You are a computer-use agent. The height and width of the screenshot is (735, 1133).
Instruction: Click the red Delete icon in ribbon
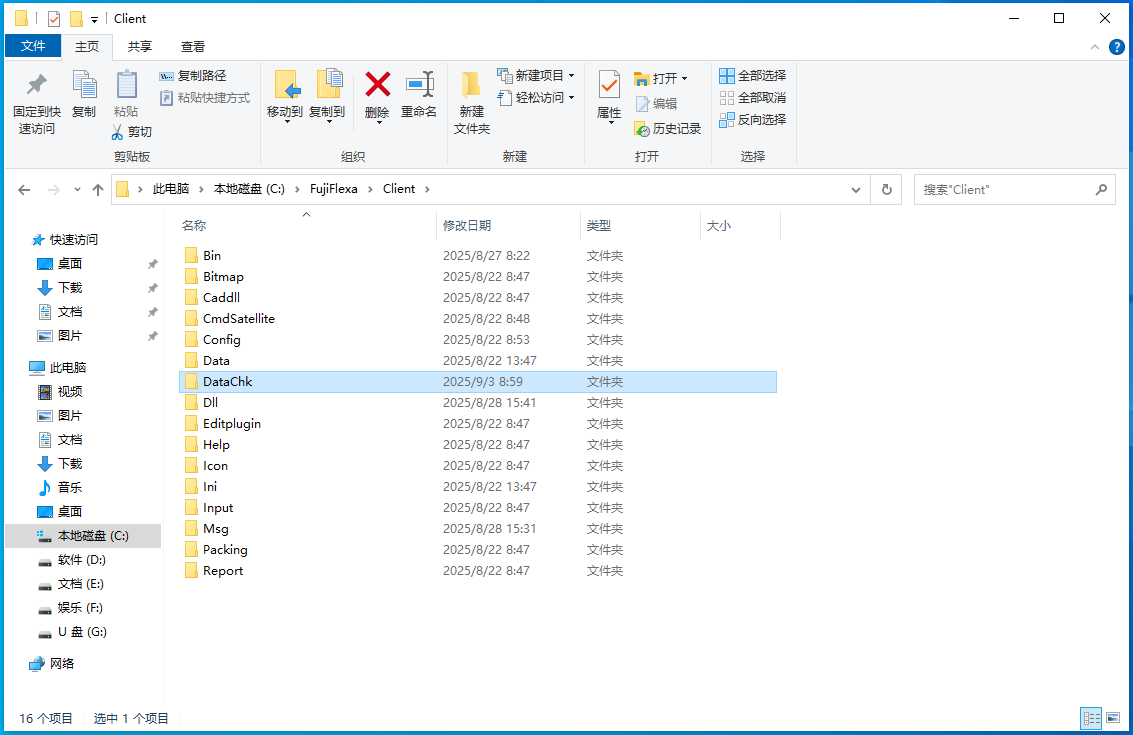[x=377, y=86]
